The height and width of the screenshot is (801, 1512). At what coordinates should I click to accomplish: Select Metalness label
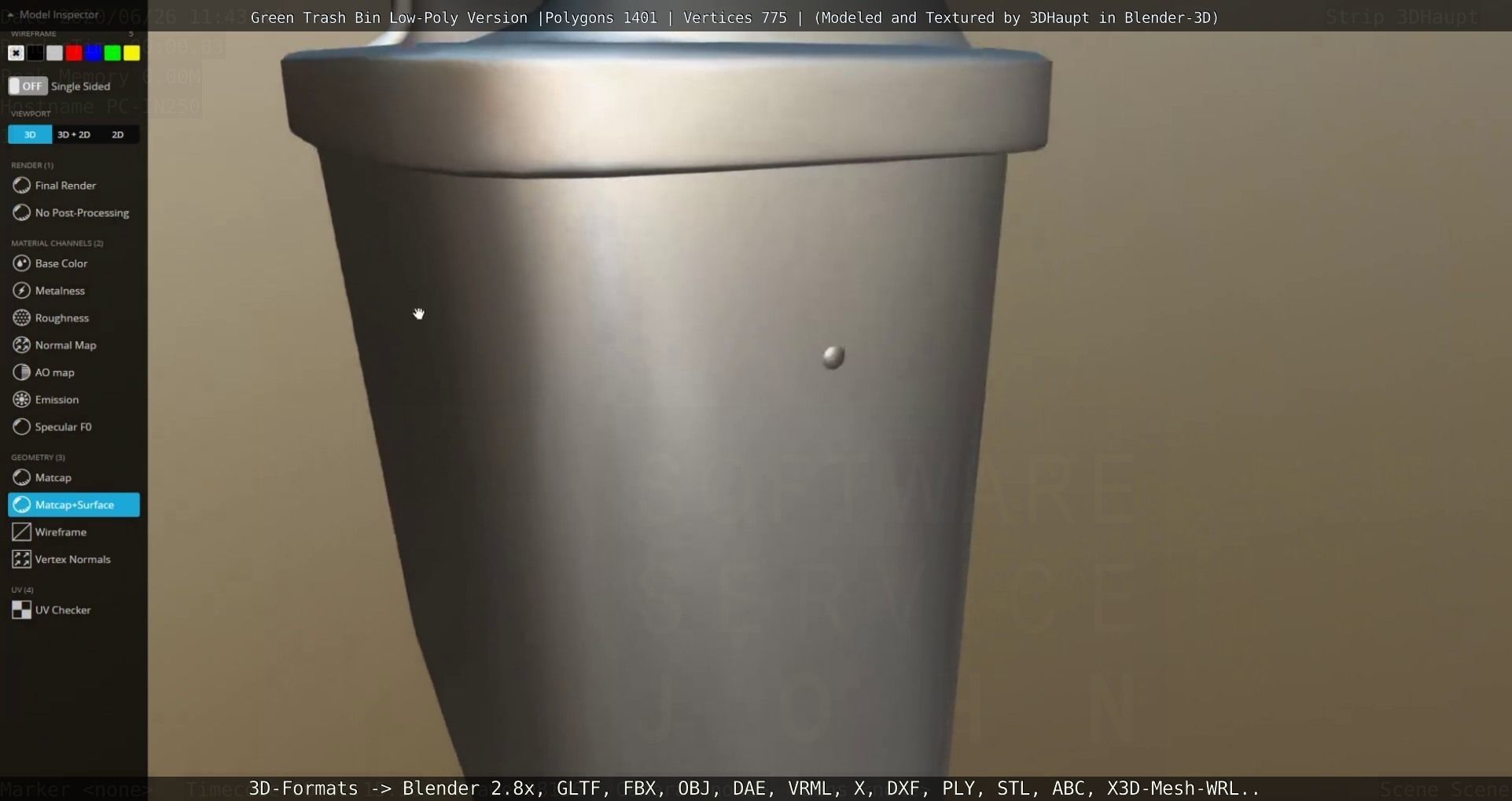60,291
